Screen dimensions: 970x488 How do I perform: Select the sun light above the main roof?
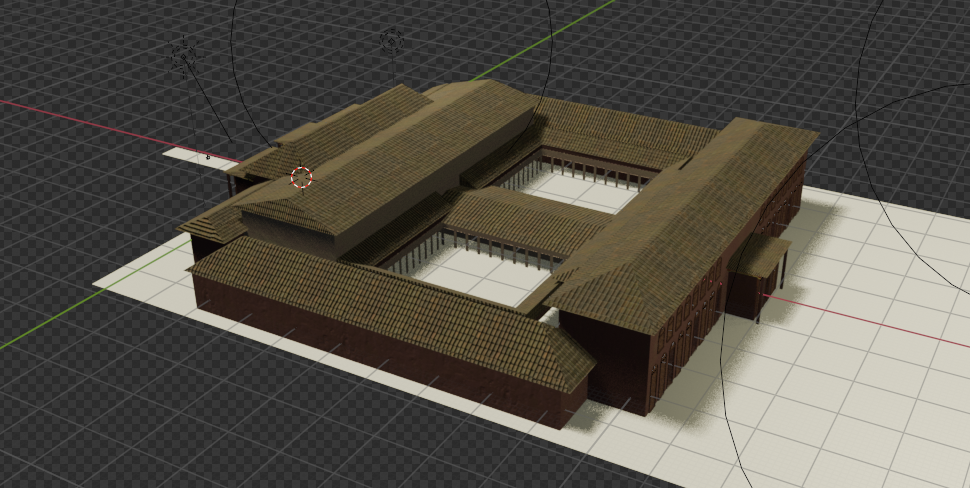click(x=391, y=41)
